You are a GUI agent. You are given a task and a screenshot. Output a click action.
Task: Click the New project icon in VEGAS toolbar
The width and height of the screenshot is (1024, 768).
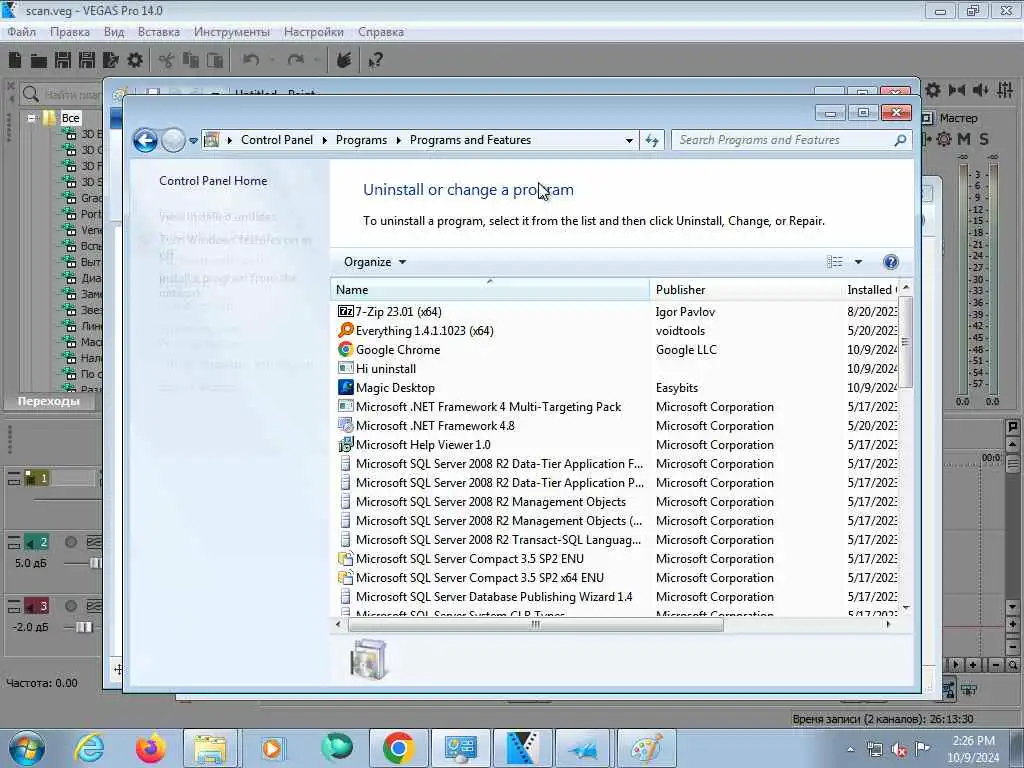coord(15,60)
